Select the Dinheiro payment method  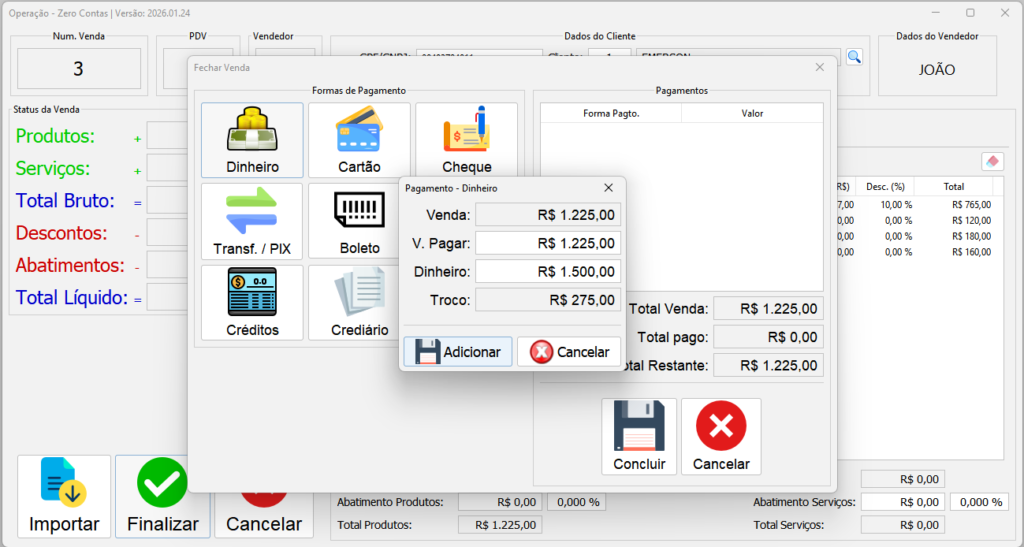pyautogui.click(x=252, y=140)
